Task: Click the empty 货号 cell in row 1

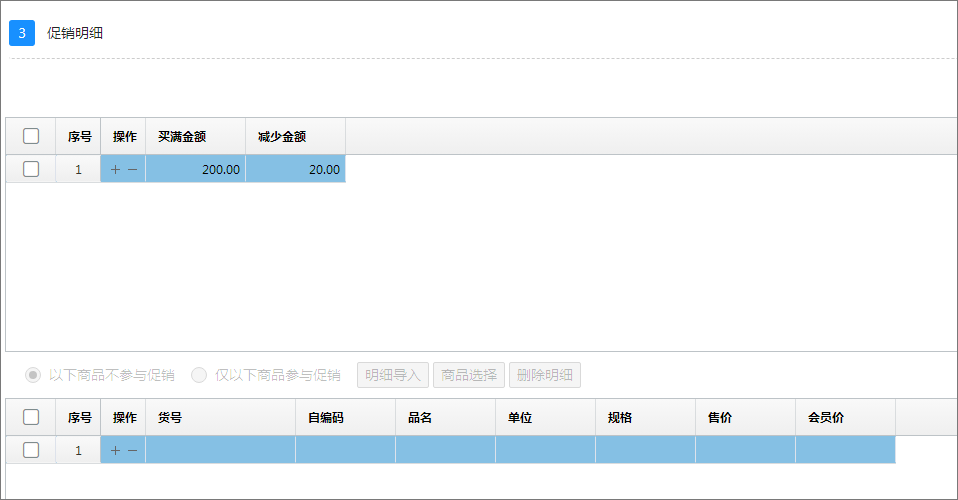Action: coord(221,450)
